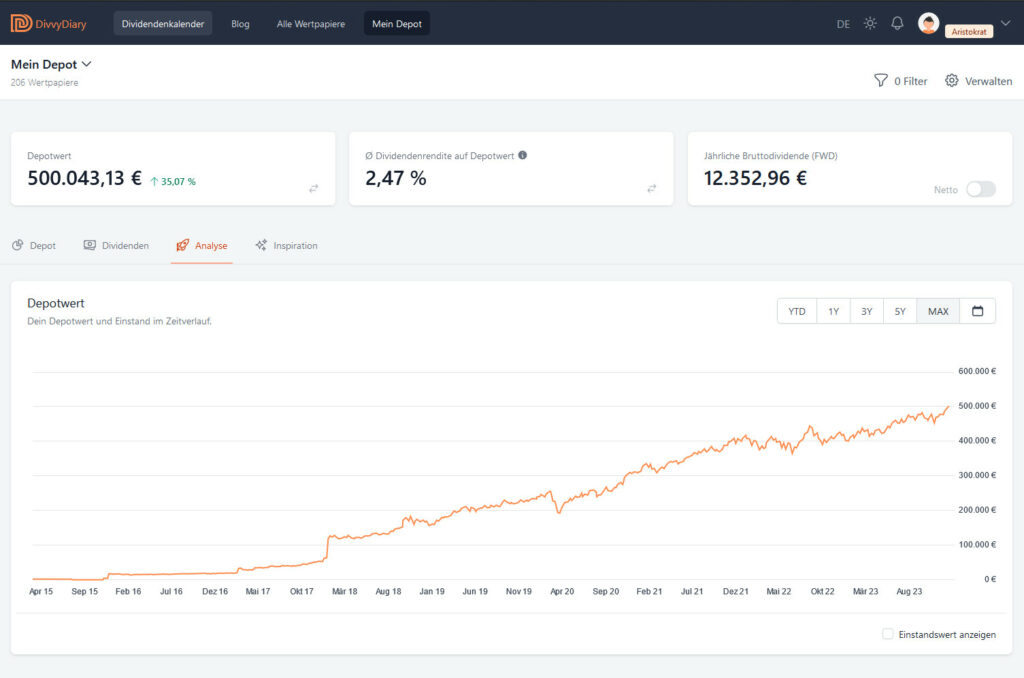This screenshot has height=678, width=1024.
Task: Click the 500.043,13 € depot value
Action: [84, 178]
